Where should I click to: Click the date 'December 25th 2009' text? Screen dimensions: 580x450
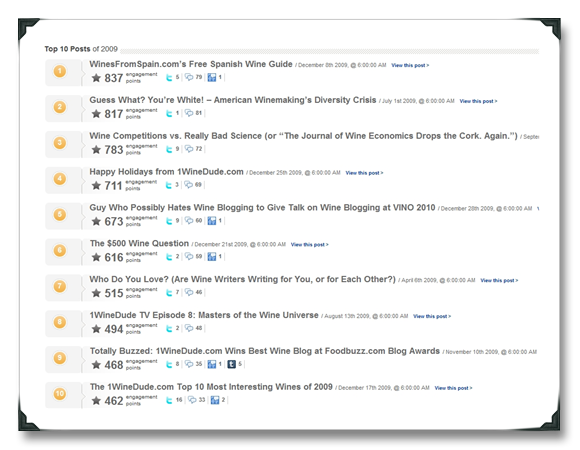[276, 173]
